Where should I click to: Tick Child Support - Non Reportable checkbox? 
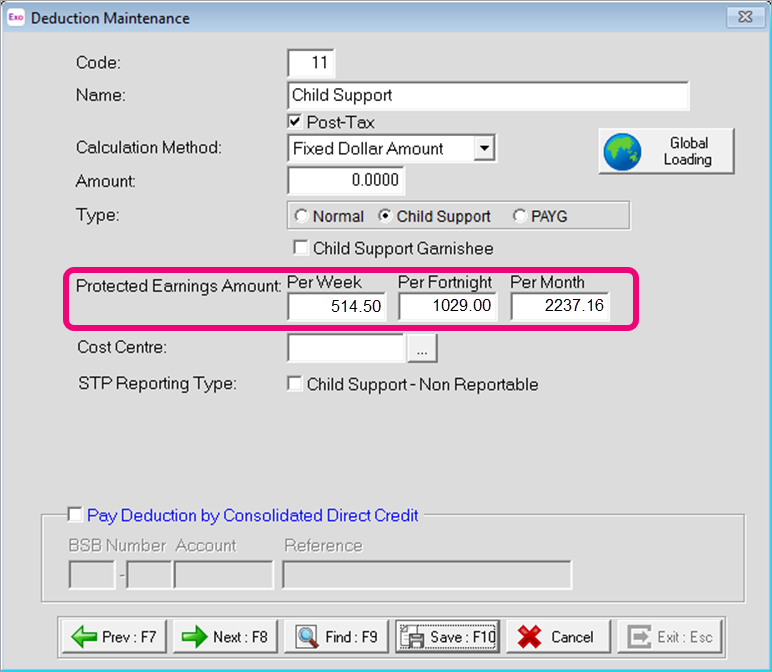[x=295, y=384]
